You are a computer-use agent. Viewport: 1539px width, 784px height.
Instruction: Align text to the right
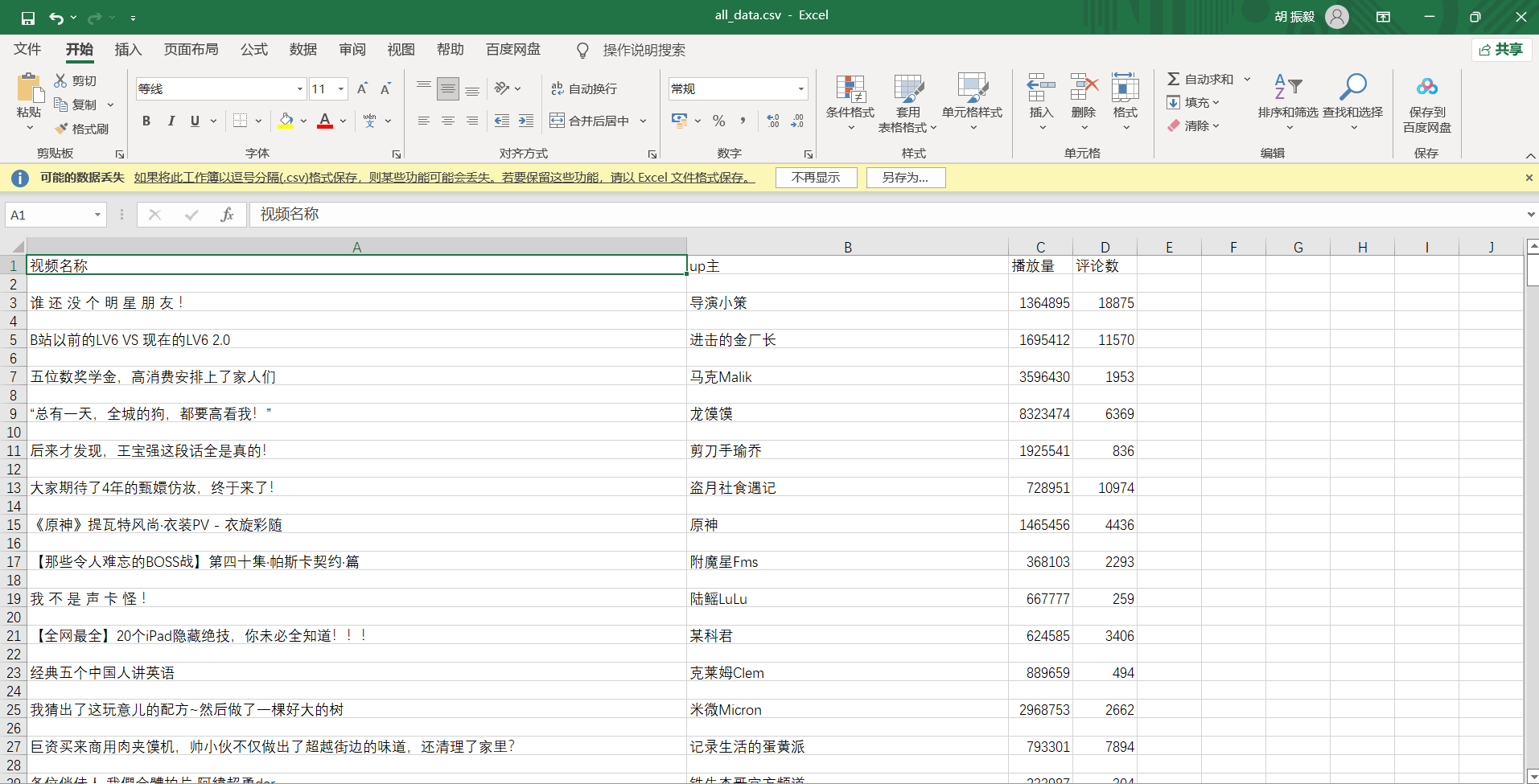point(472,121)
